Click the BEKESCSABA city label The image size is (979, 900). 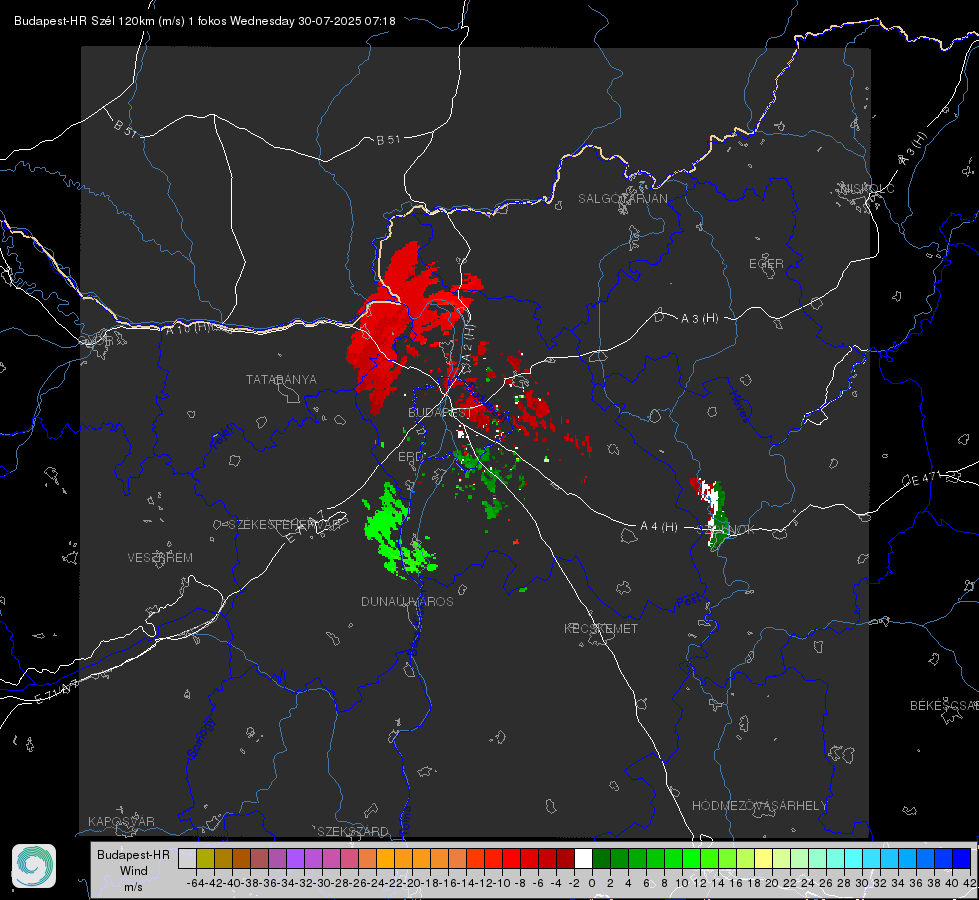pyautogui.click(x=944, y=705)
